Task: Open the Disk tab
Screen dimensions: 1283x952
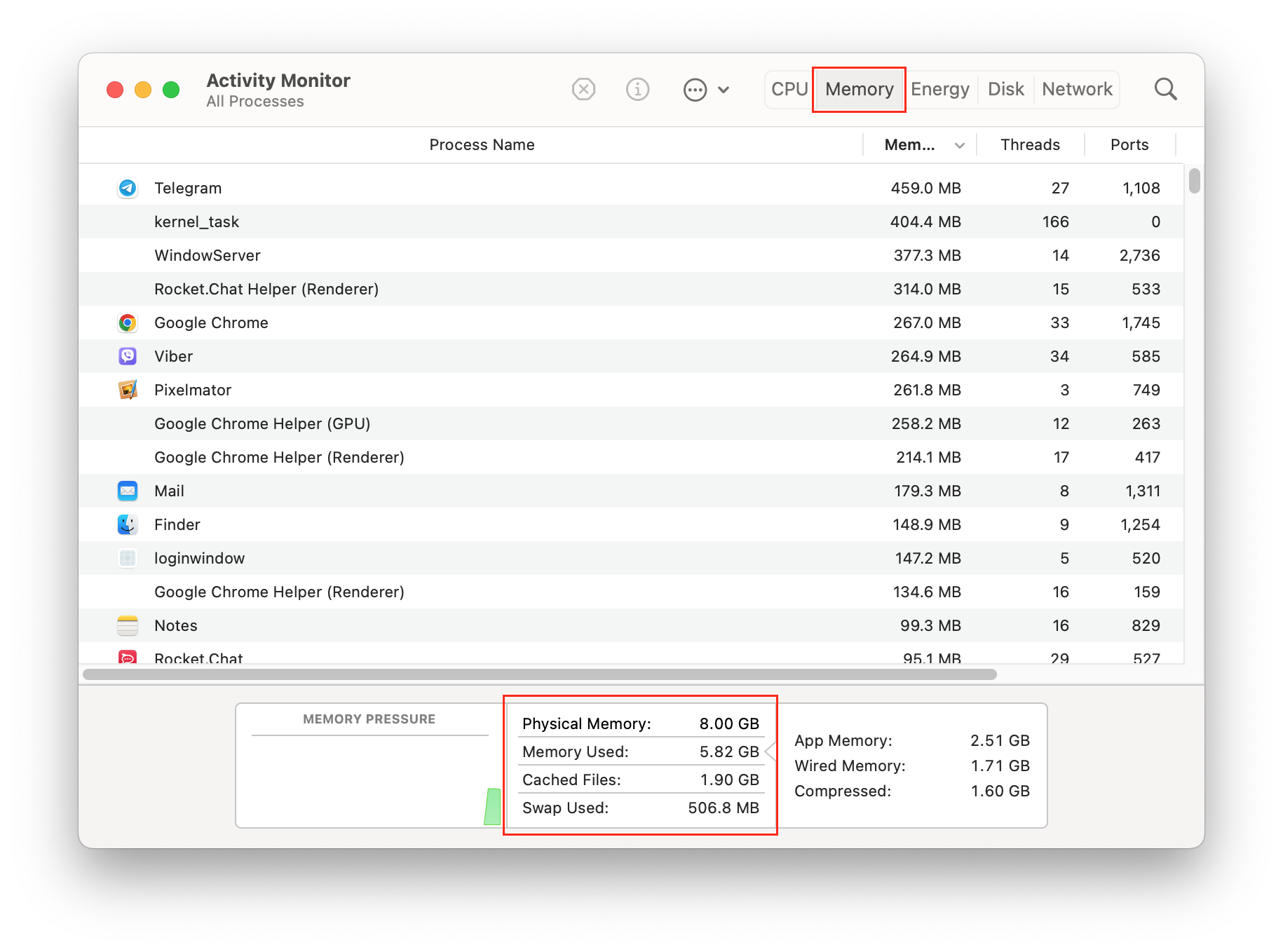Action: click(1005, 89)
